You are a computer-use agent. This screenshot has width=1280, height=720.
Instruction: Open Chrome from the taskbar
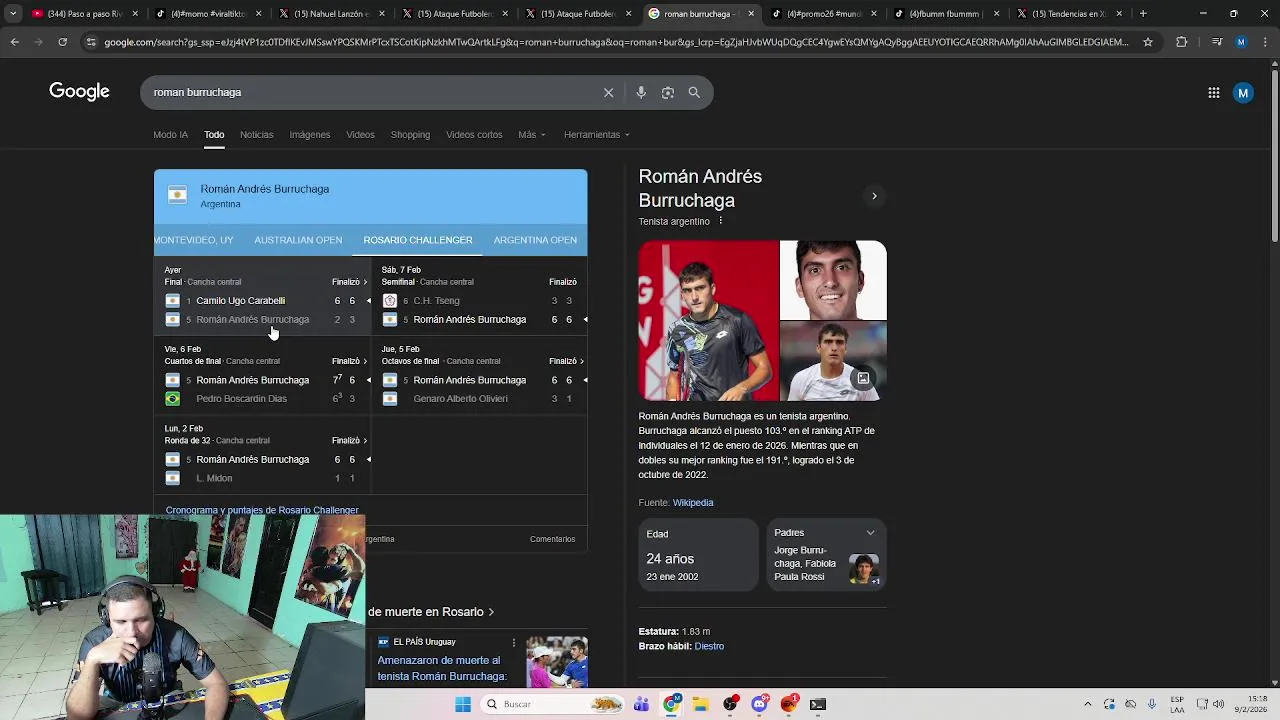[x=672, y=704]
